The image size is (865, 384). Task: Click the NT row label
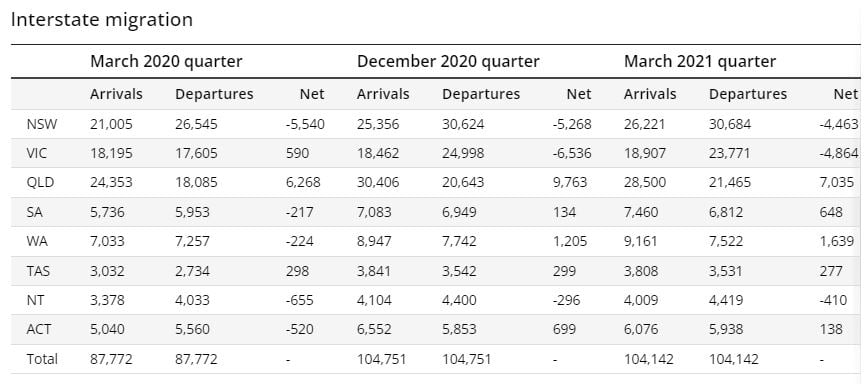click(x=34, y=300)
